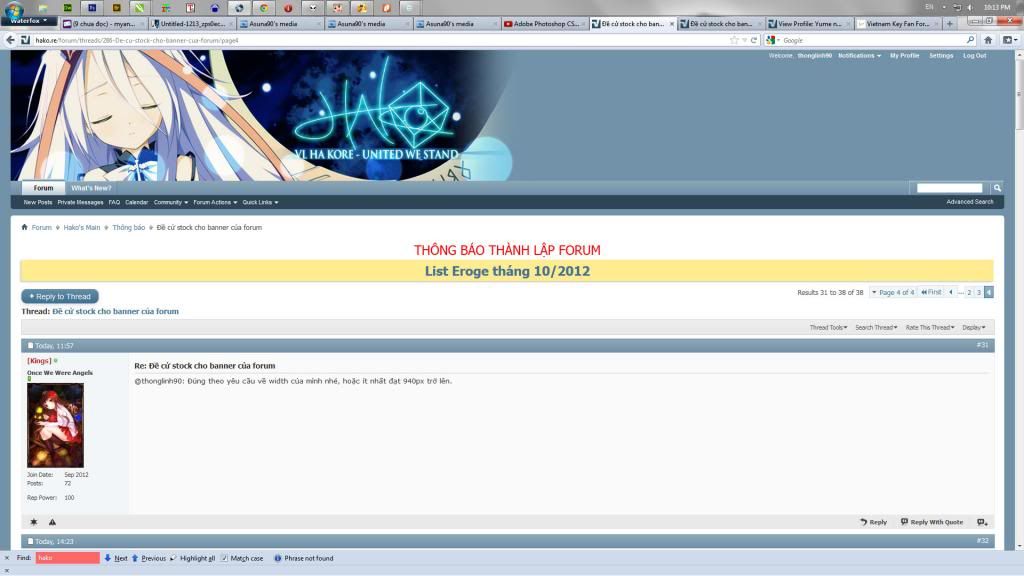Open the Rate This Thread dropdown

point(930,328)
